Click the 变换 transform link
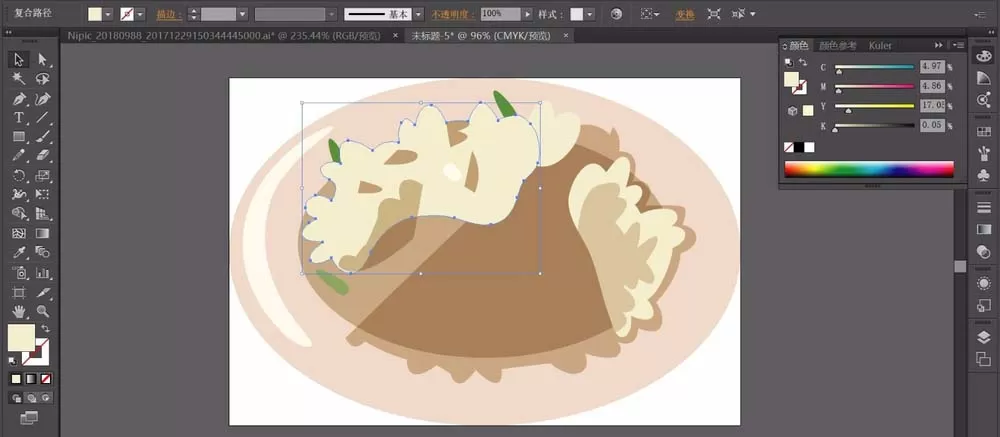Image resolution: width=1000 pixels, height=437 pixels. click(684, 14)
